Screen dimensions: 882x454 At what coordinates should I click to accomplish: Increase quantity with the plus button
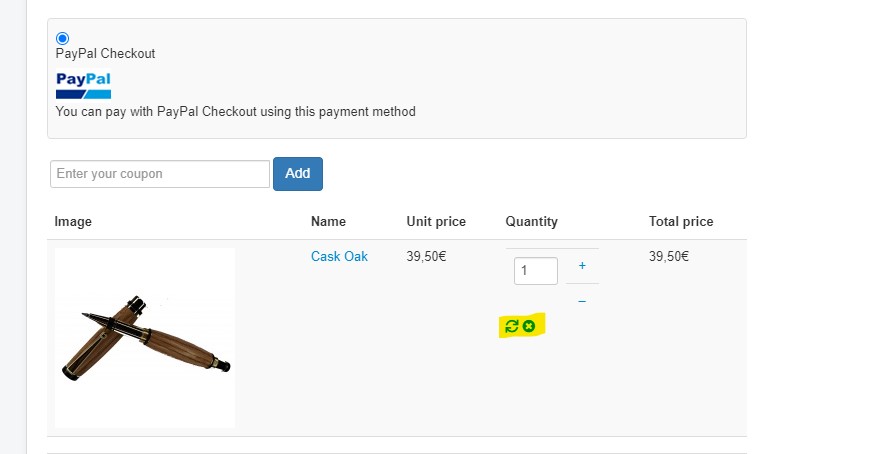[x=582, y=266]
